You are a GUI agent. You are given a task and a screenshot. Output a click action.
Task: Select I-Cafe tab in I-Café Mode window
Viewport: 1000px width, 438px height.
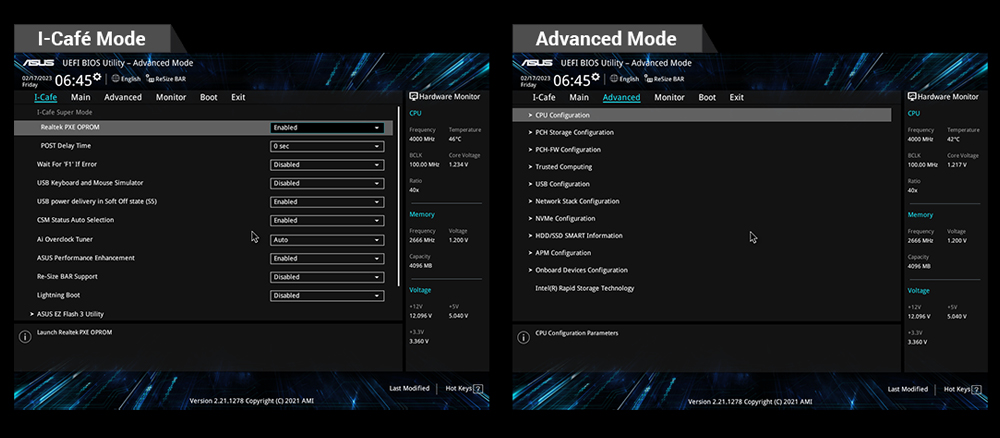point(45,98)
